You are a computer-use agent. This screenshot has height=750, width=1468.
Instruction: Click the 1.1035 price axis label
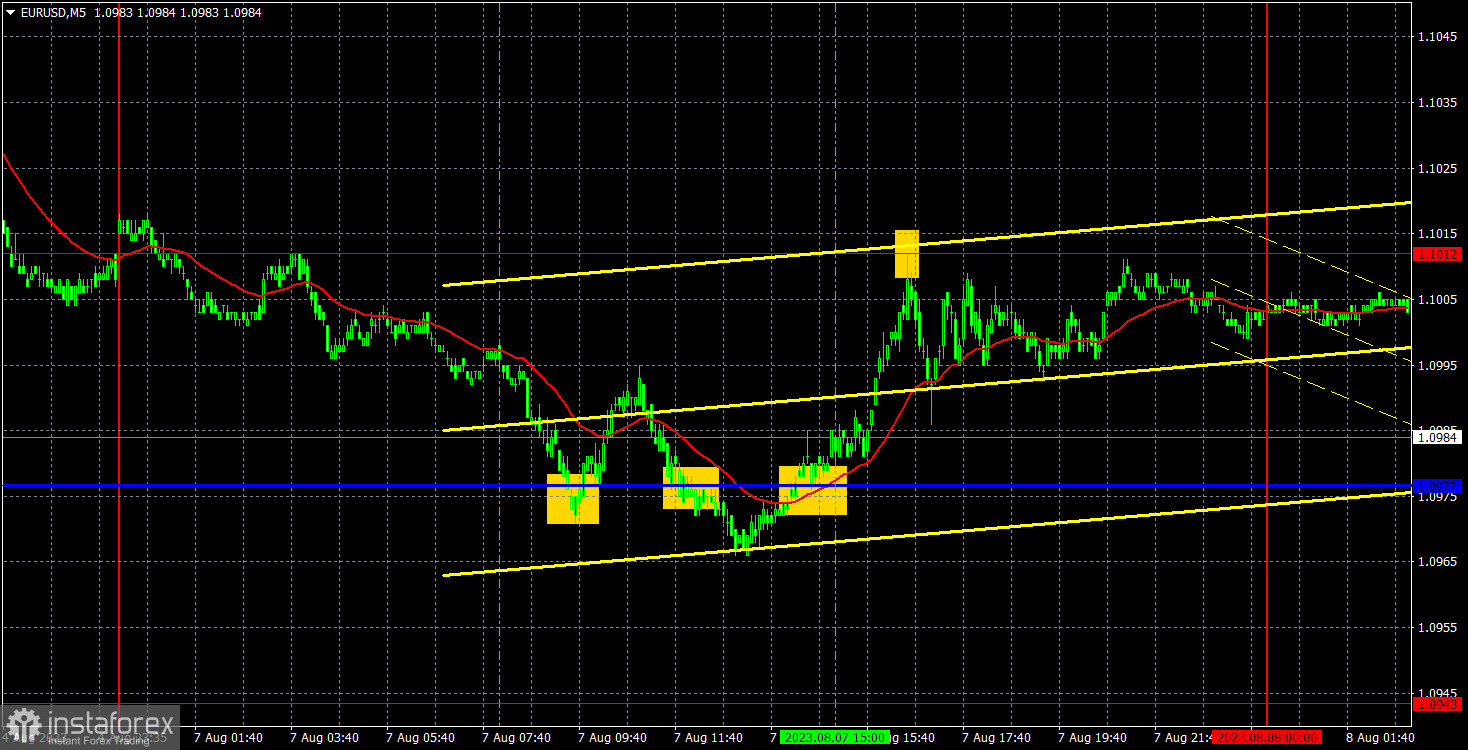pyautogui.click(x=1438, y=103)
